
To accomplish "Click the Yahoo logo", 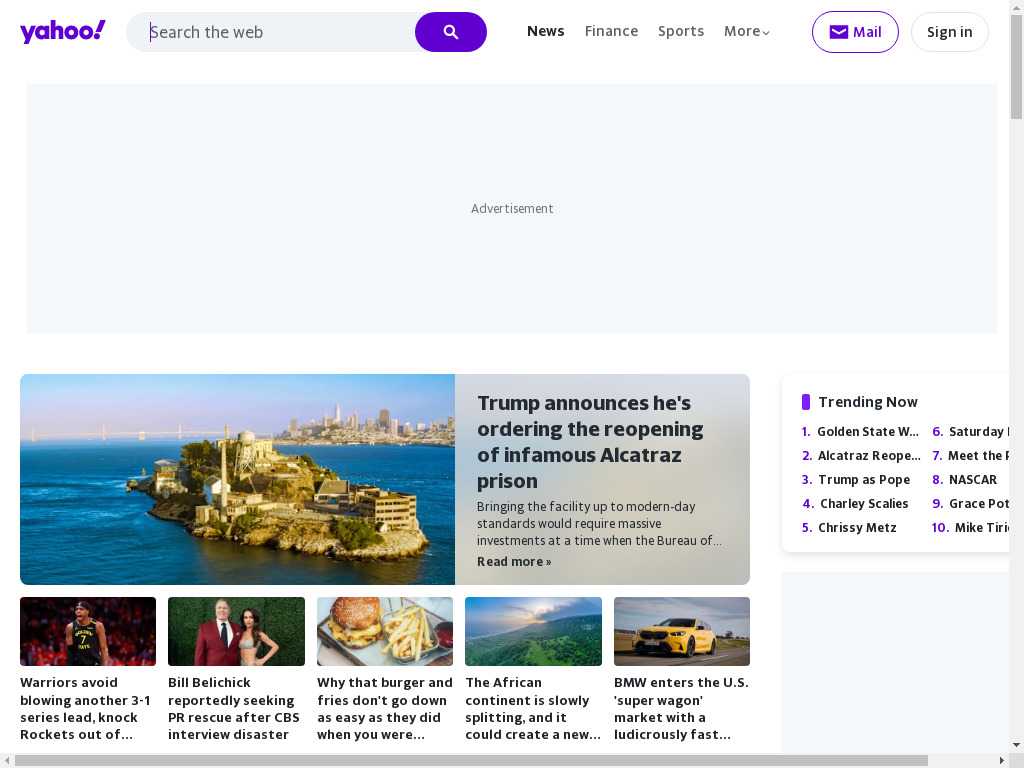I will coord(63,31).
